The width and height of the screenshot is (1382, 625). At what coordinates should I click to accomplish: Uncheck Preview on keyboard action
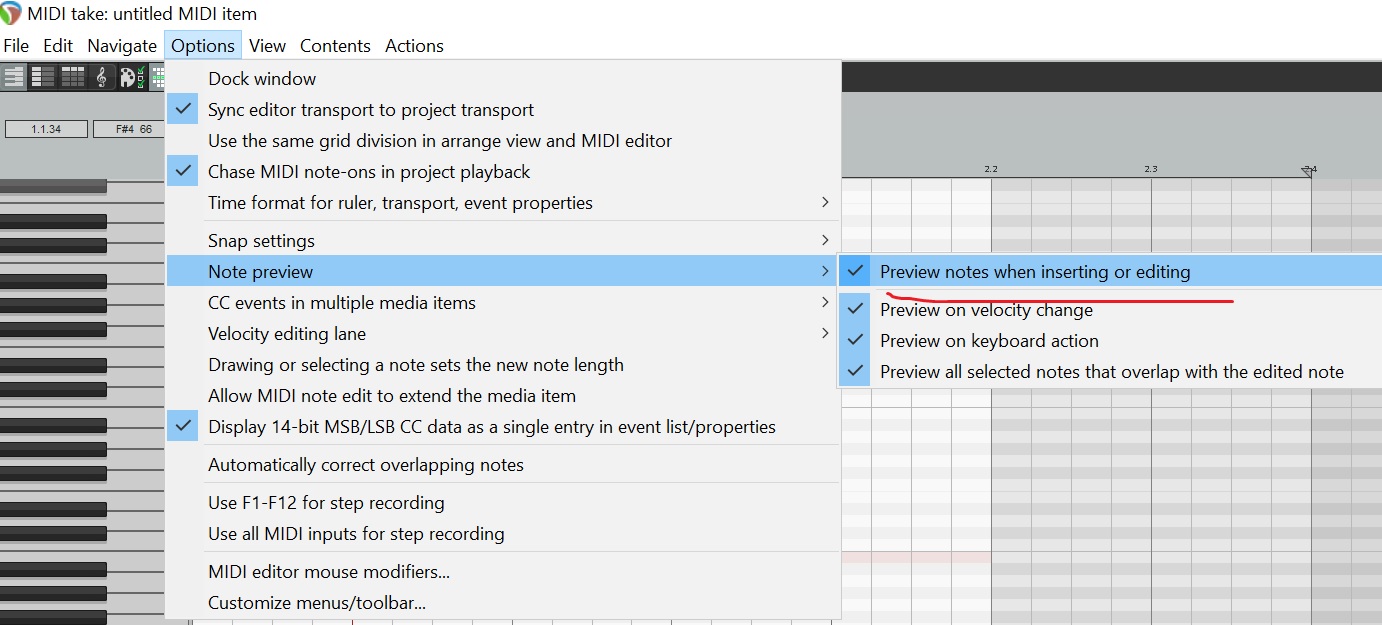(989, 341)
